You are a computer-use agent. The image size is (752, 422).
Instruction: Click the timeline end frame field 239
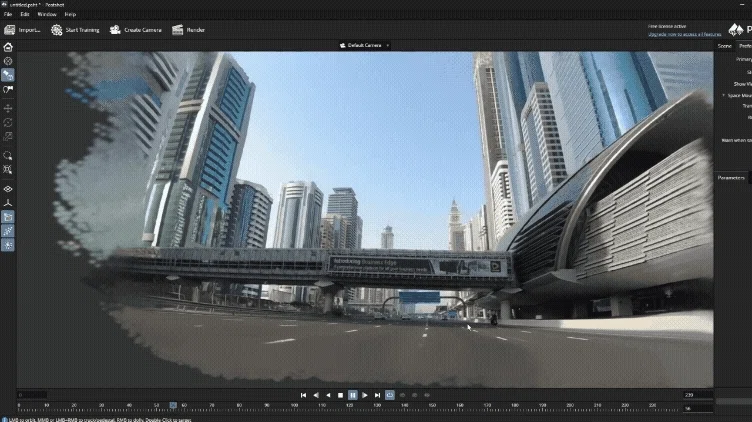(698, 395)
